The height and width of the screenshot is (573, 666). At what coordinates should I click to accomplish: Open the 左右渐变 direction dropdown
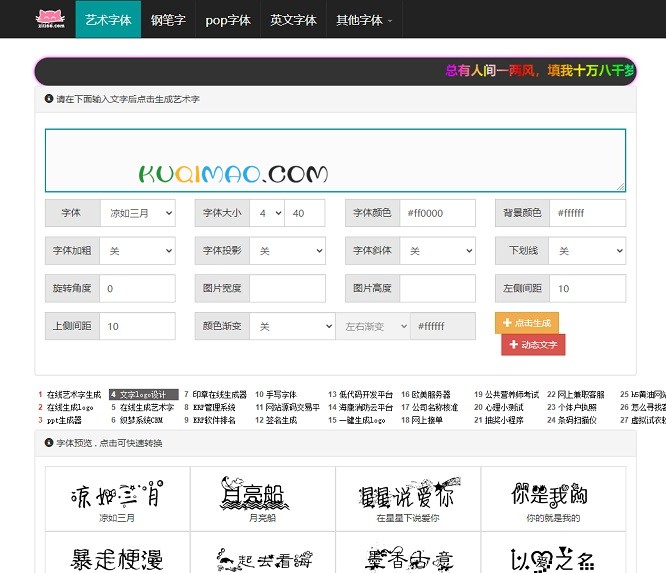[x=373, y=326]
